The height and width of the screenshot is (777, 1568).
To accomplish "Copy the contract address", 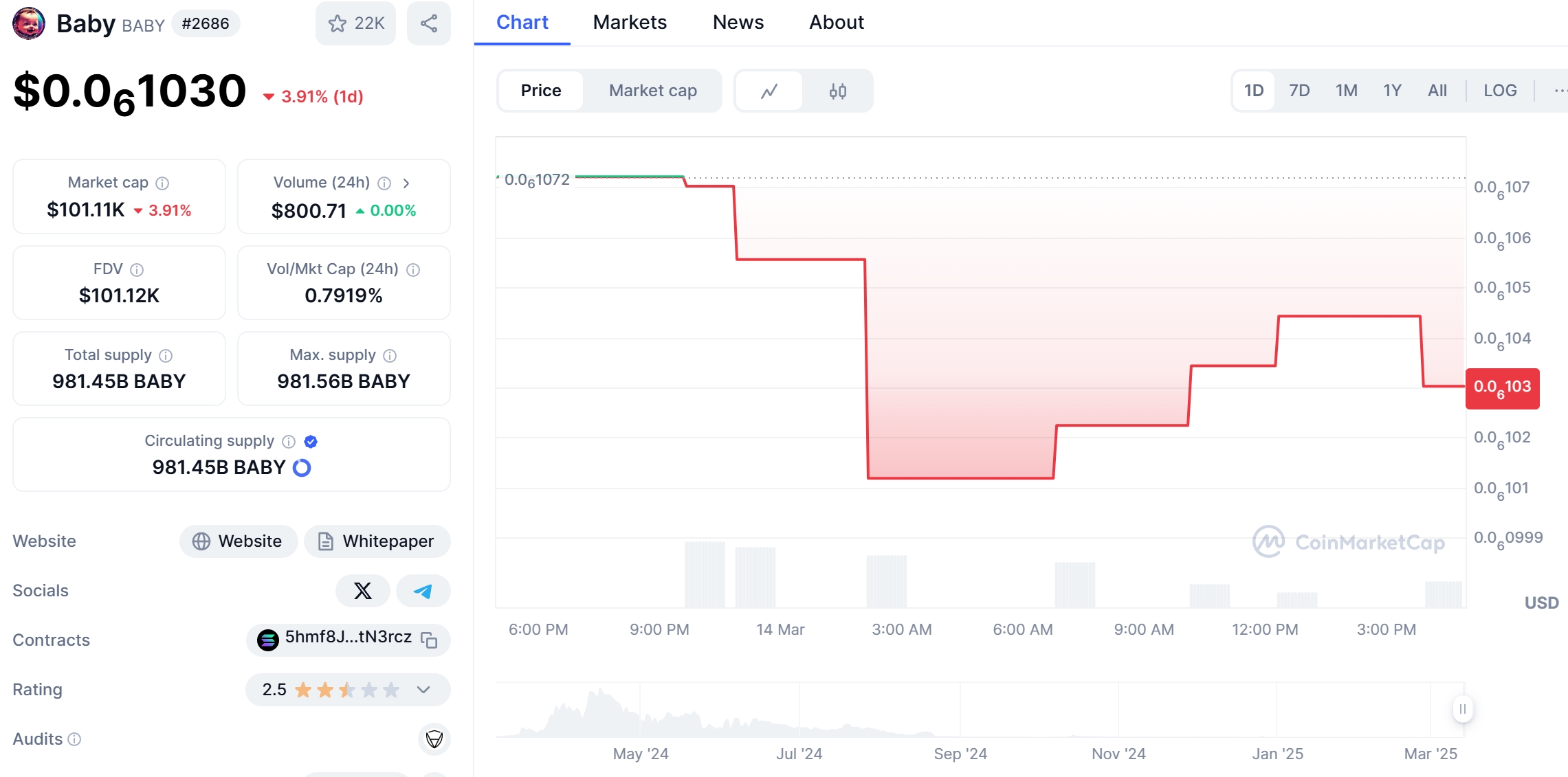I will pyautogui.click(x=430, y=640).
